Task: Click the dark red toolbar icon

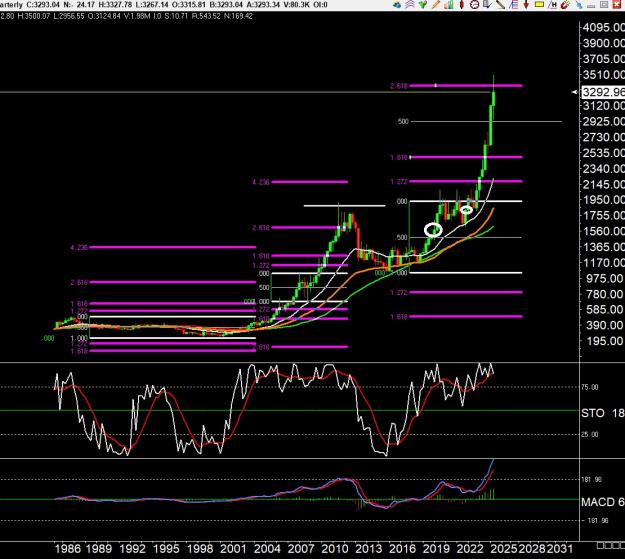Action: (565, 4)
